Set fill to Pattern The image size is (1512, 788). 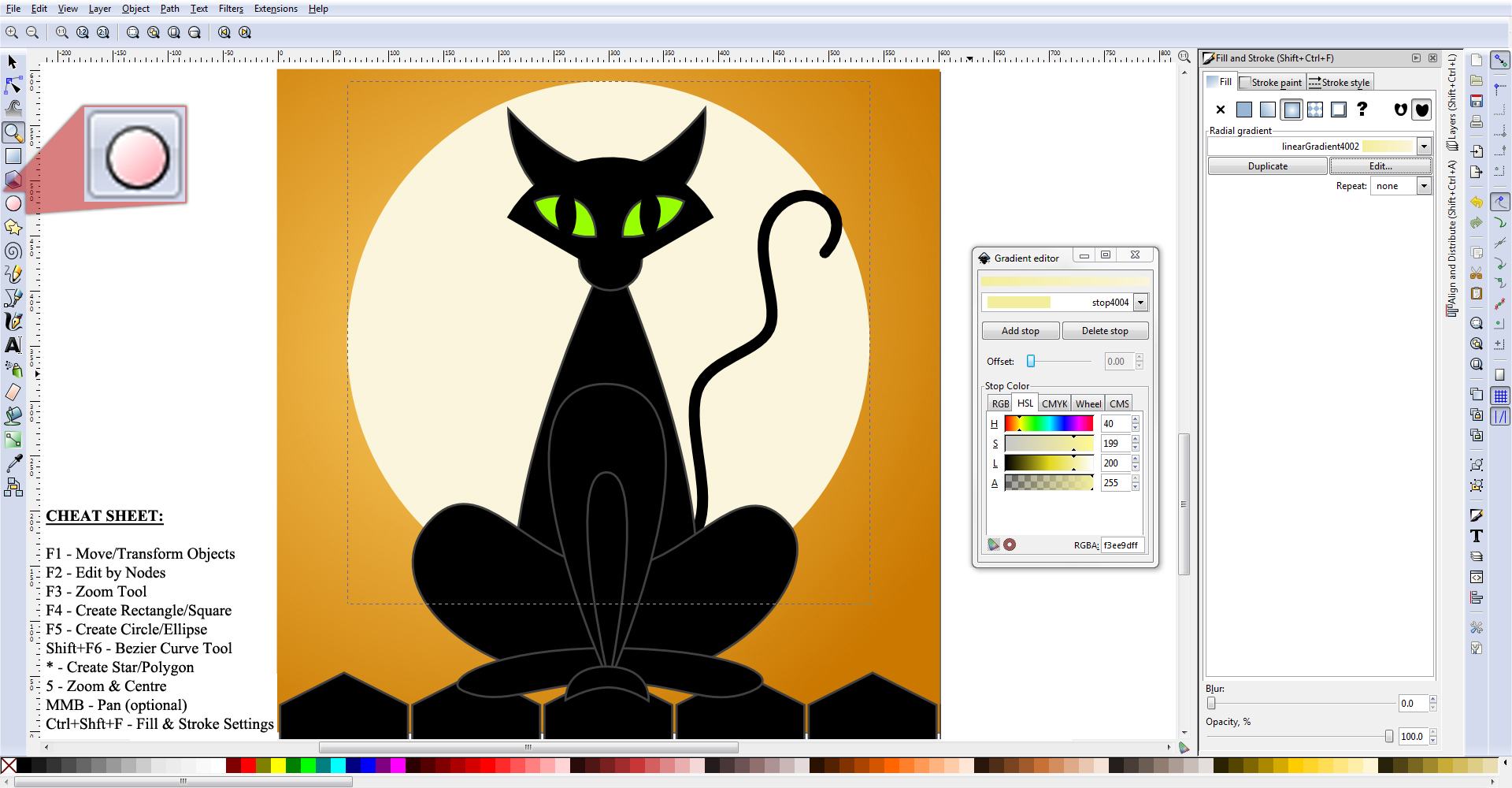point(1315,110)
